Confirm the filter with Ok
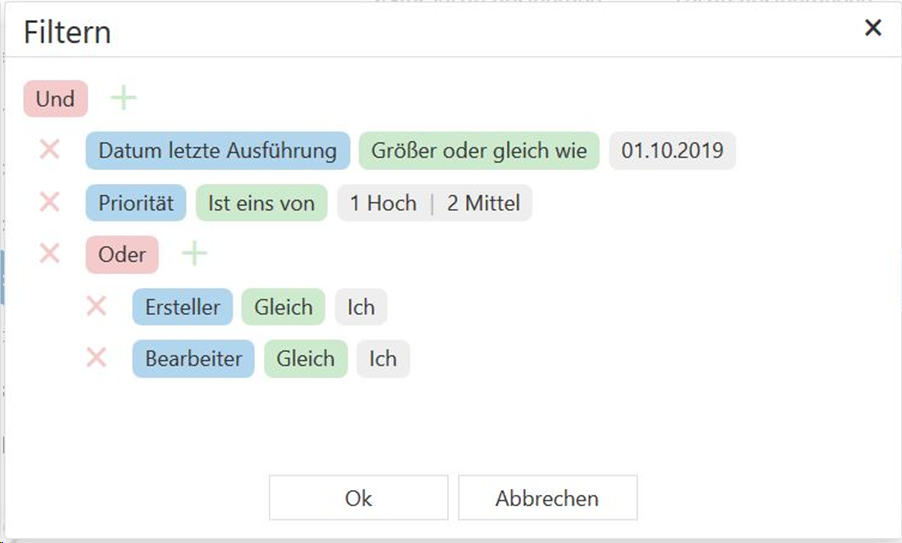The image size is (902, 543). pos(358,498)
